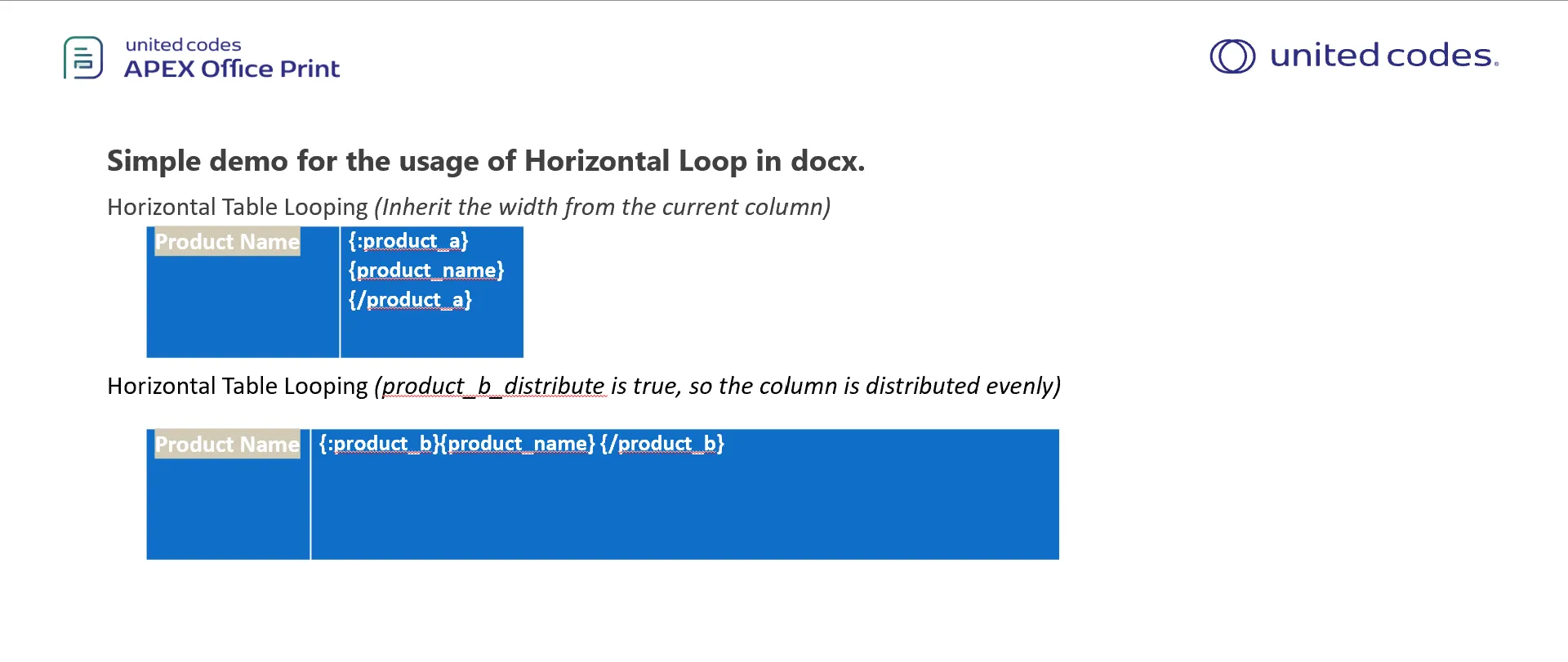
Task: Click the {/product_a} closing tag
Action: click(410, 300)
